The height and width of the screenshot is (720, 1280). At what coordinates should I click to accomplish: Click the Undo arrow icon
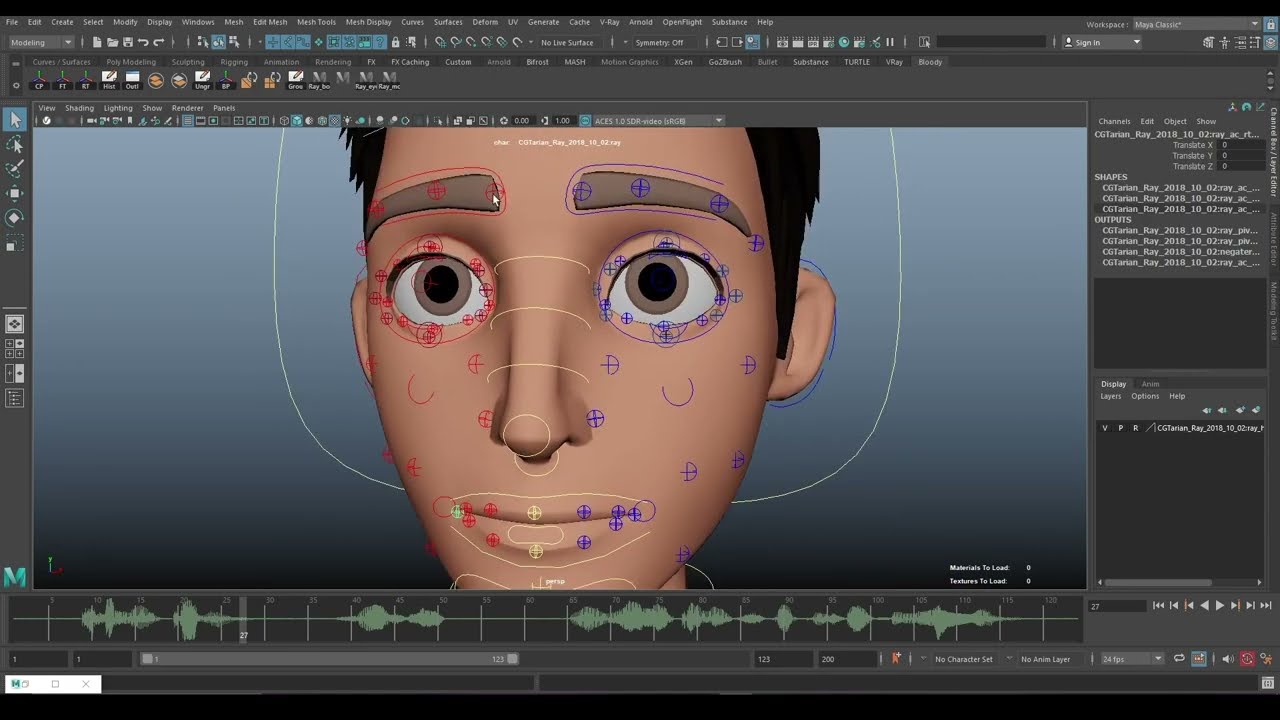tap(143, 42)
